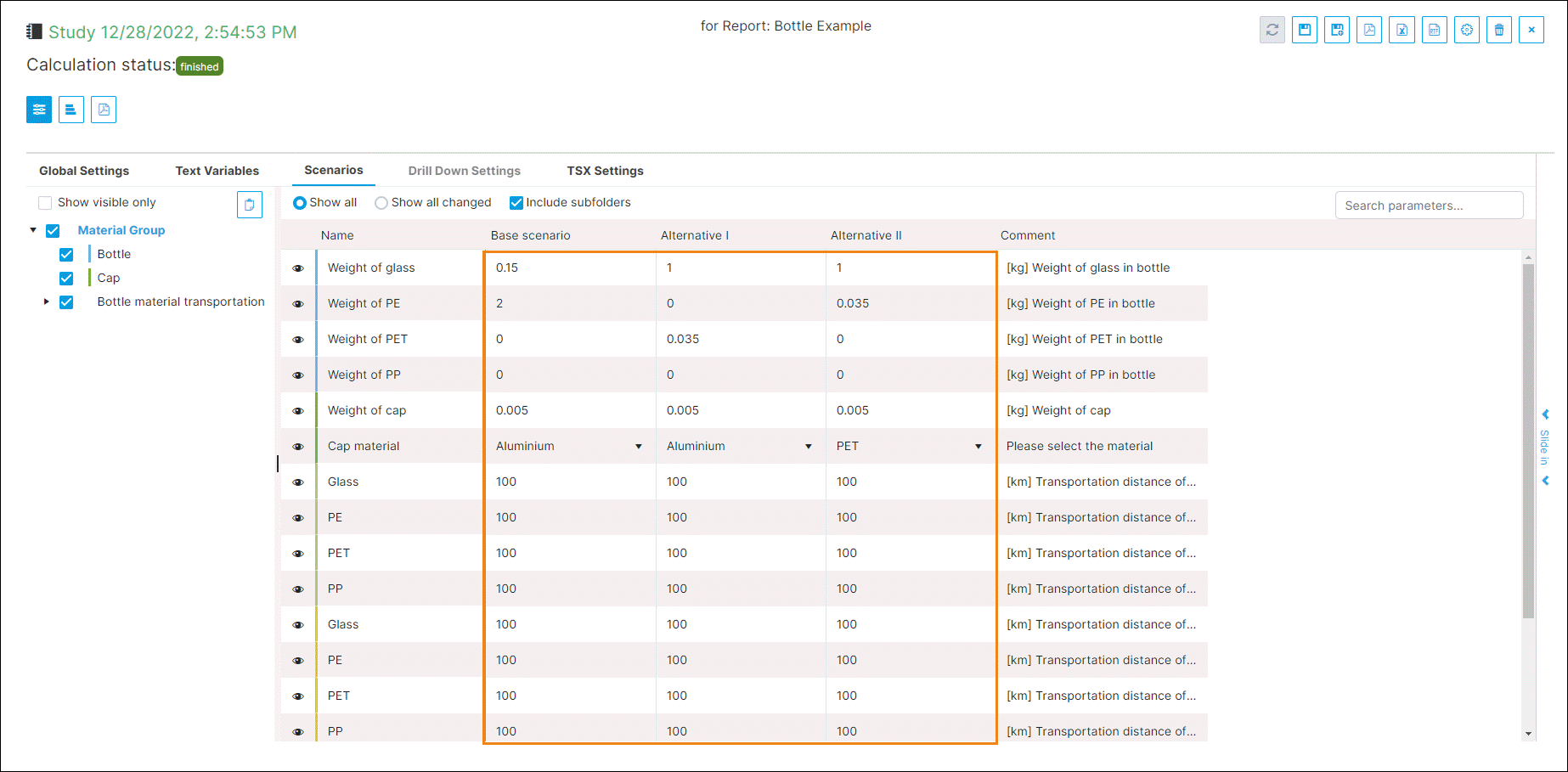1568x772 pixels.
Task: Toggle visibility eye for Weight of PET
Action: [x=298, y=340]
